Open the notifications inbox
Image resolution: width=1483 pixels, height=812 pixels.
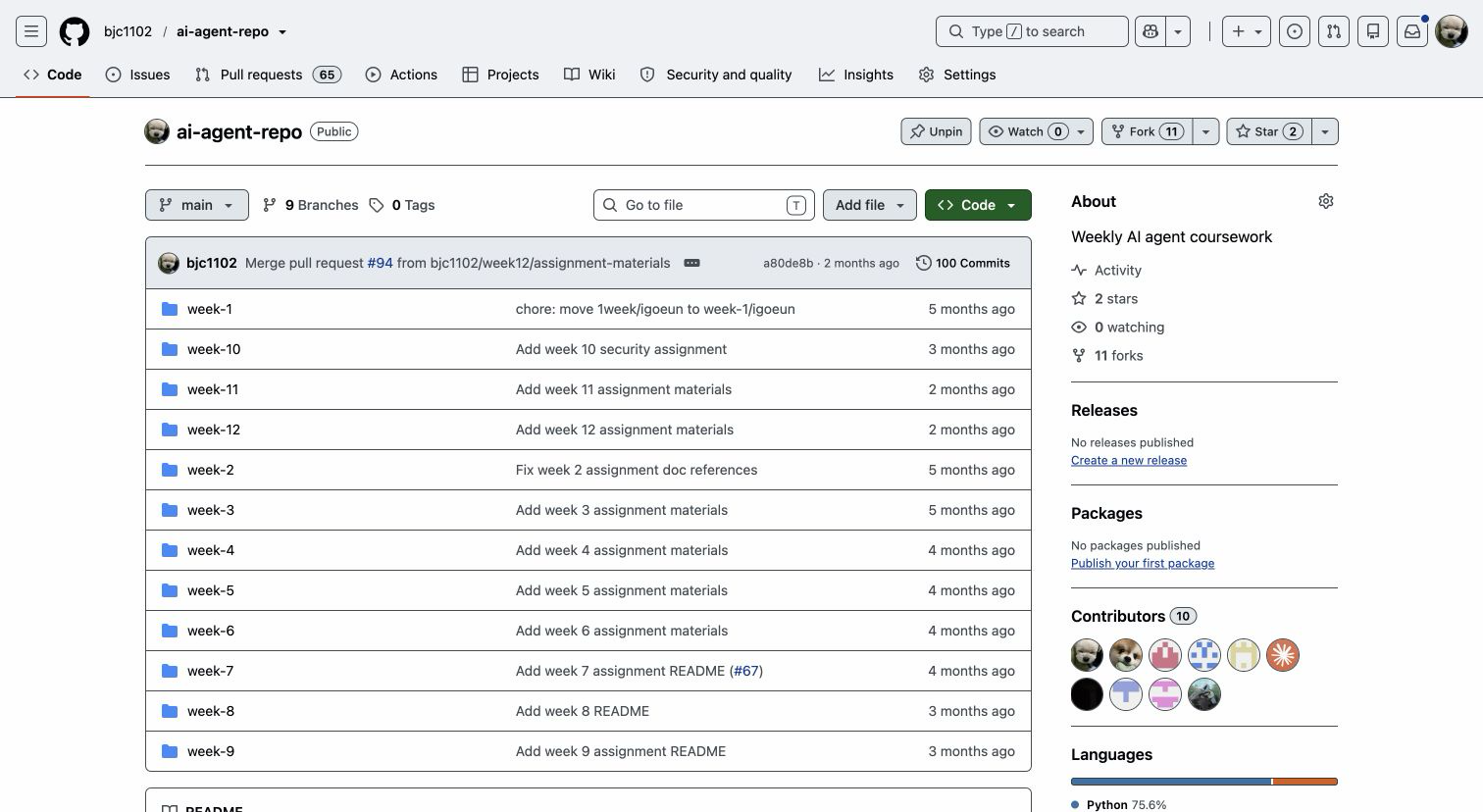pyautogui.click(x=1412, y=31)
